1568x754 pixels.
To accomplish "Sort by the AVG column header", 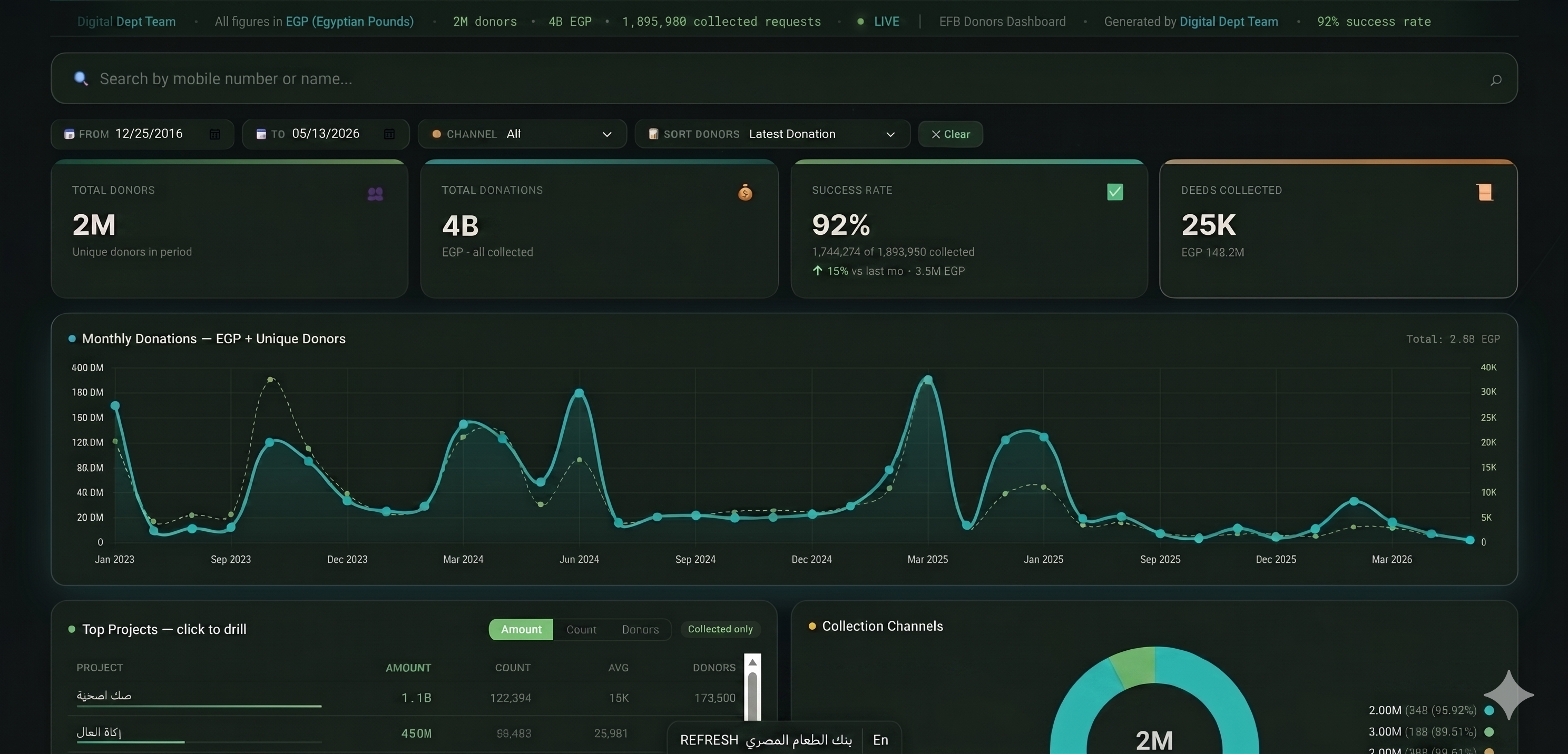I will [618, 668].
